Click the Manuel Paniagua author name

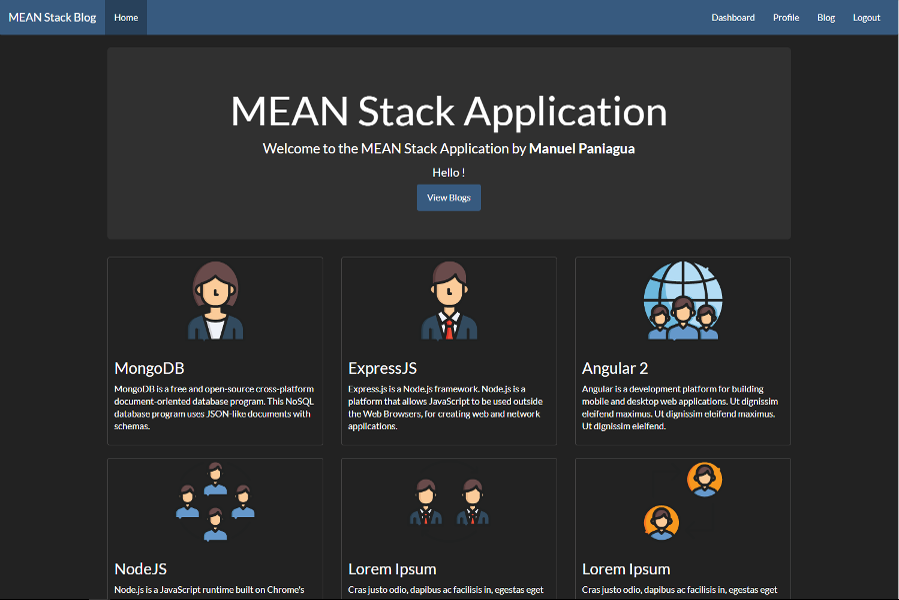click(581, 148)
